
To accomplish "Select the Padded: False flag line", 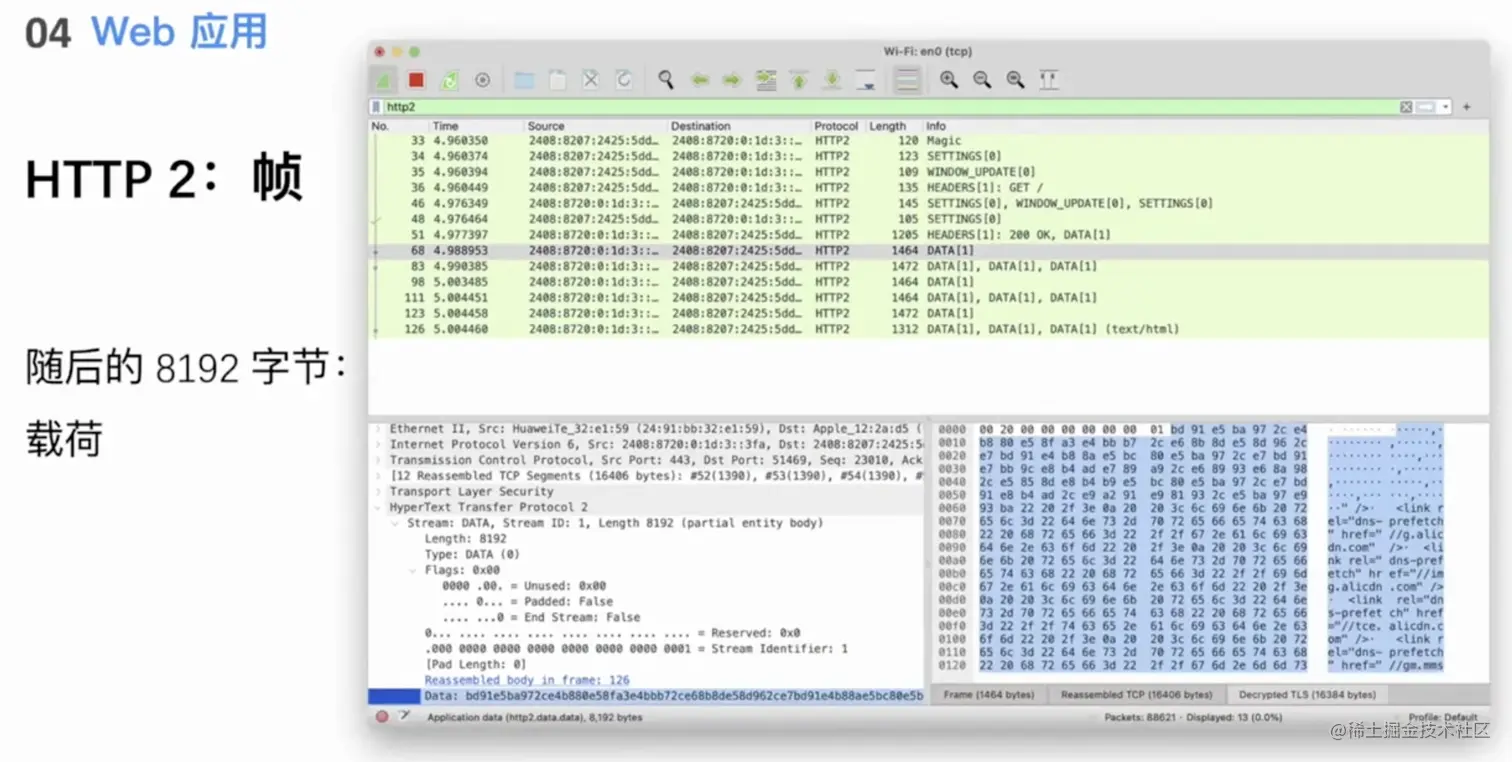I will (528, 602).
